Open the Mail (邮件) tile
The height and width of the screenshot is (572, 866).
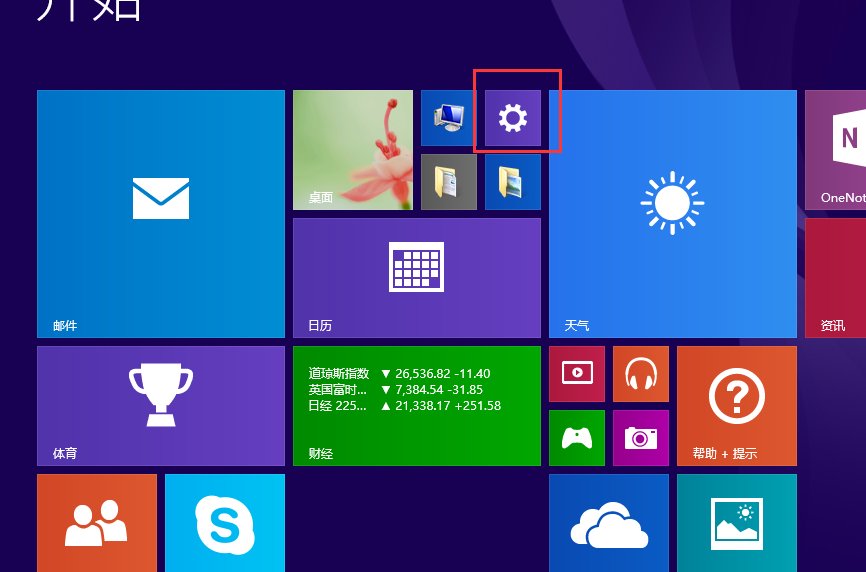point(160,214)
